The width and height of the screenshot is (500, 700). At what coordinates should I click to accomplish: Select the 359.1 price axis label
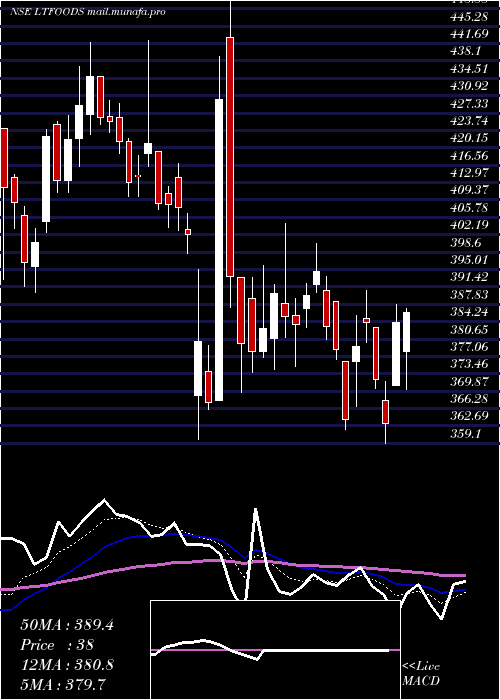466,433
